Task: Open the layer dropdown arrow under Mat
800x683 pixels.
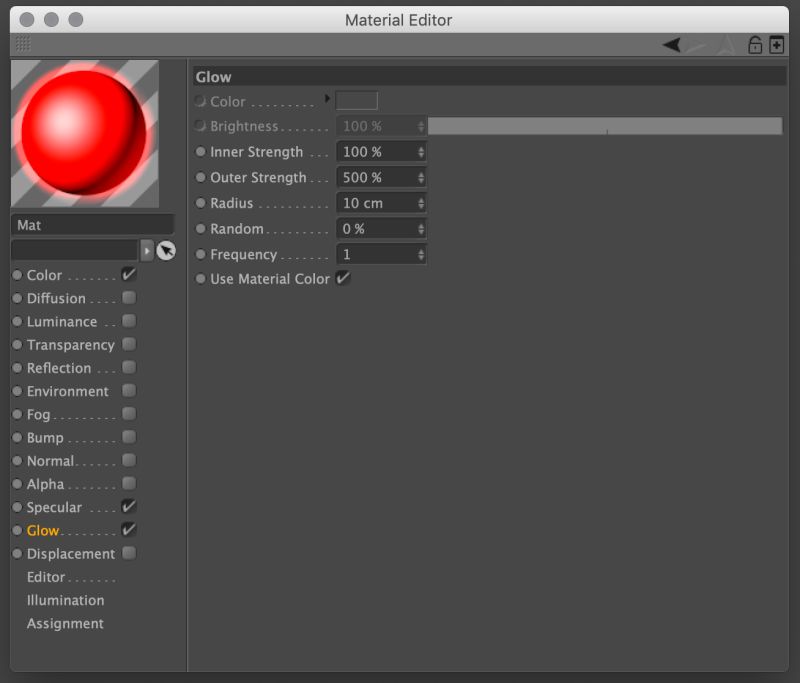Action: [x=147, y=250]
